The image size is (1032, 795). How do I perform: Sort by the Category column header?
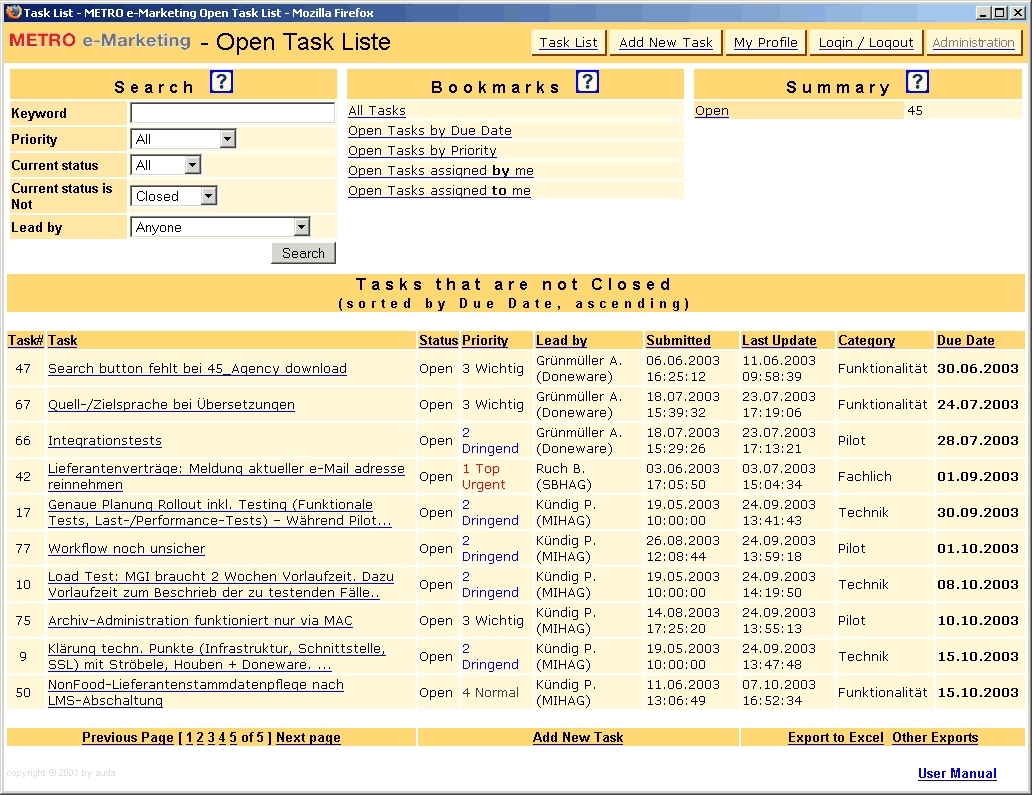866,340
